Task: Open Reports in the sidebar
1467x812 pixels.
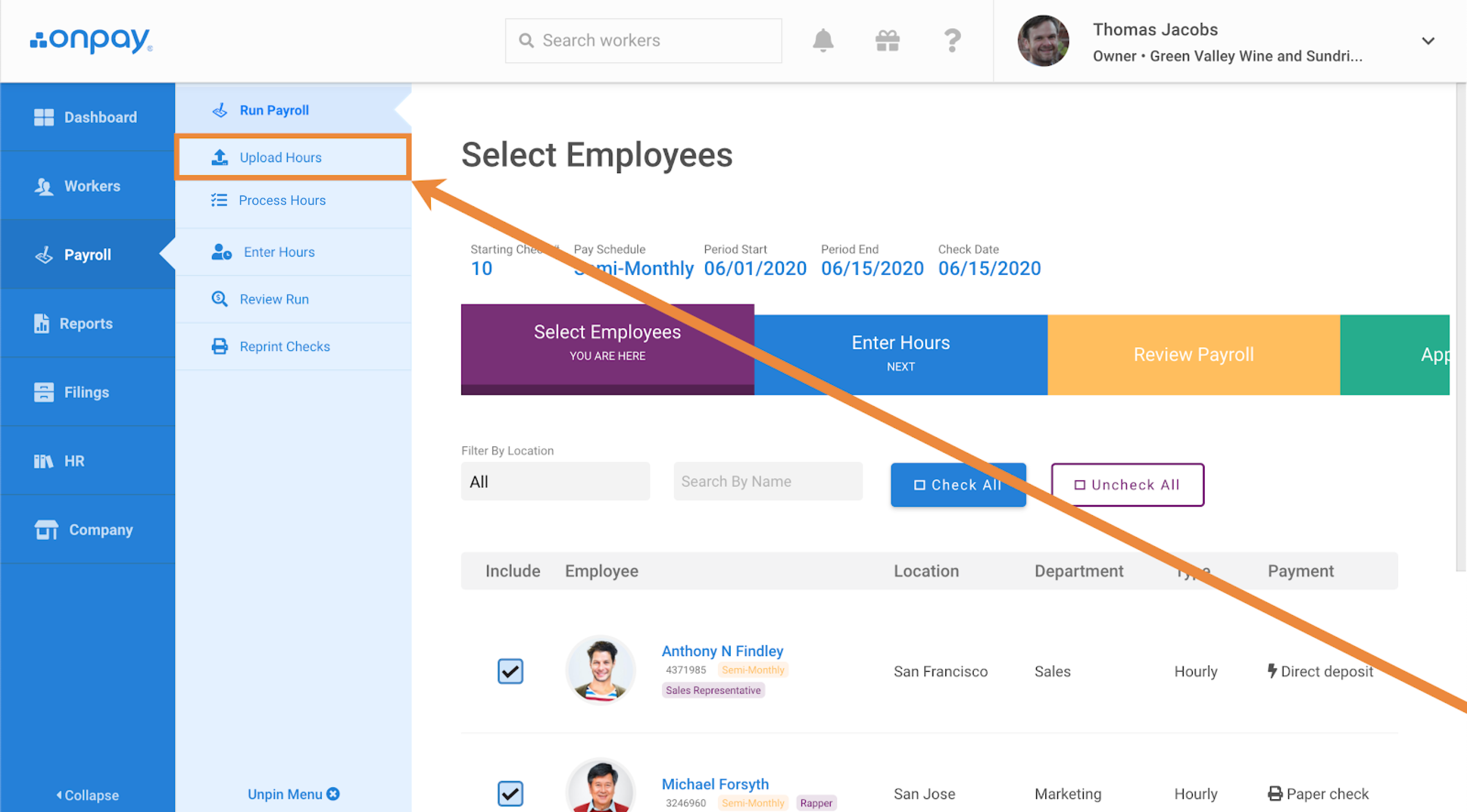Action: 88,324
